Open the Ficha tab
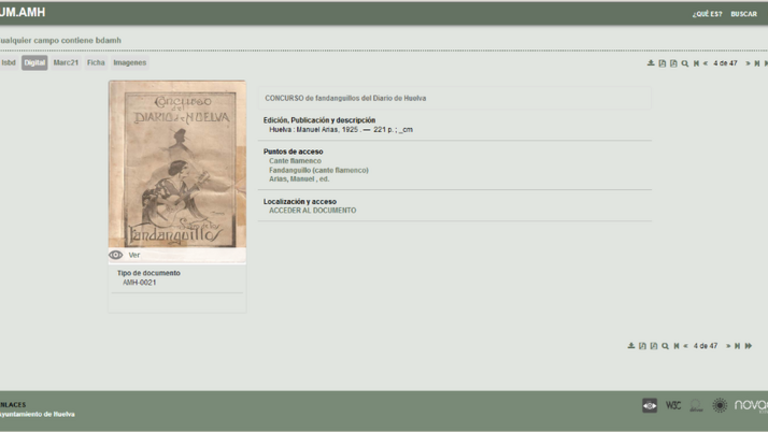The height and width of the screenshot is (432, 768). [95, 63]
